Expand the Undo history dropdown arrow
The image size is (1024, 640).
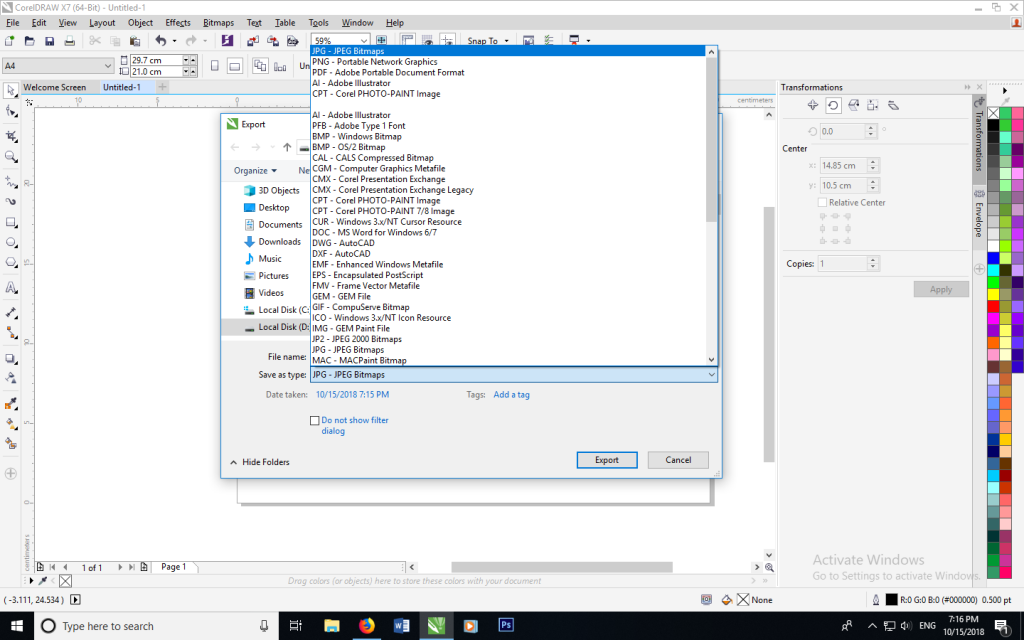coord(174,40)
